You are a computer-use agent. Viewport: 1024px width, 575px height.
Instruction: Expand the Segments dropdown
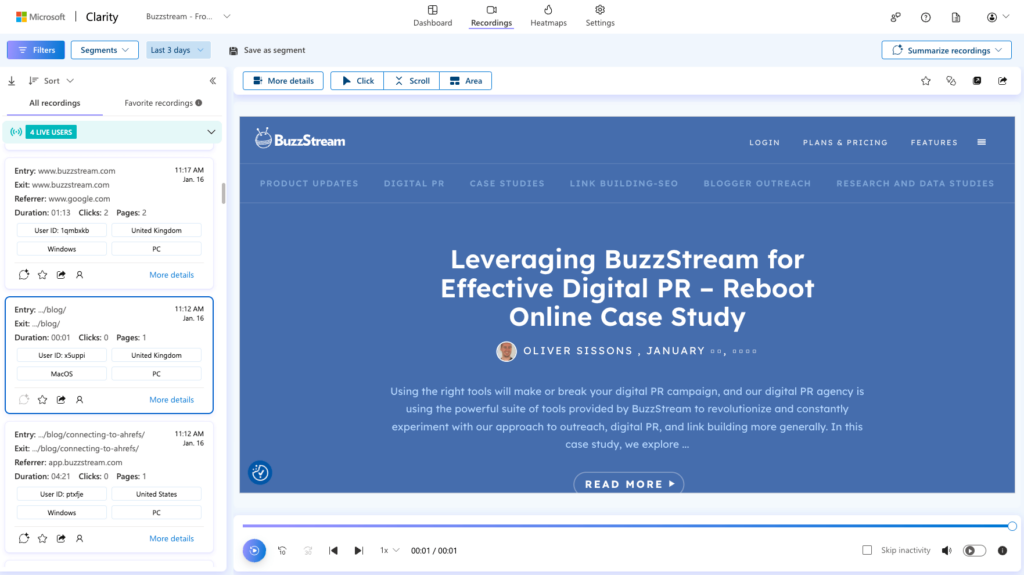(x=105, y=50)
